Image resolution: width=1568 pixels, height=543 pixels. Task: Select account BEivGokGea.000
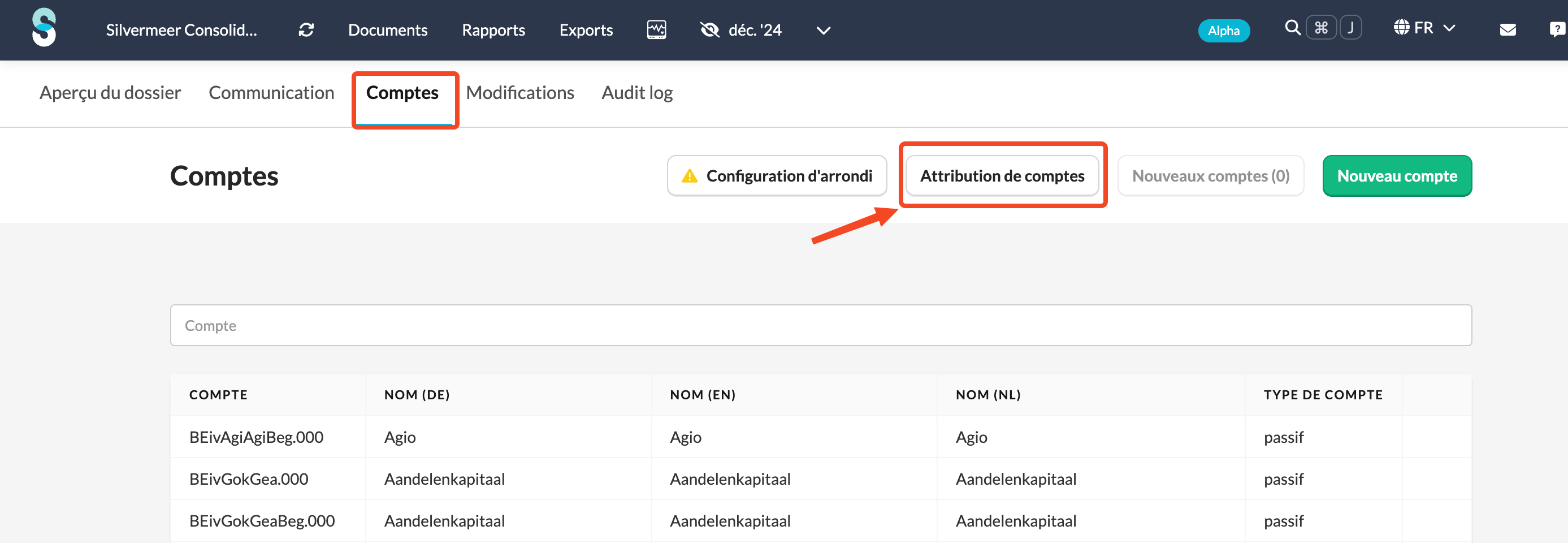pos(249,479)
